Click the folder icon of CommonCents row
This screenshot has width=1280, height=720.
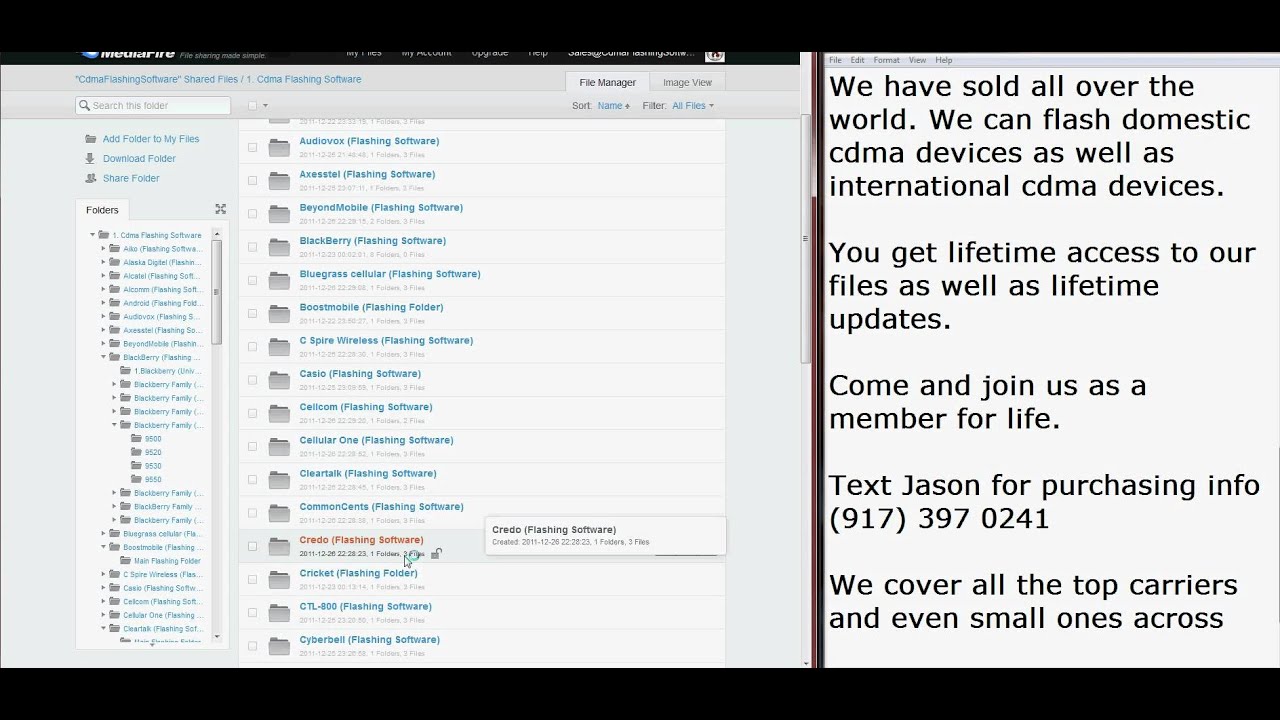click(x=279, y=513)
